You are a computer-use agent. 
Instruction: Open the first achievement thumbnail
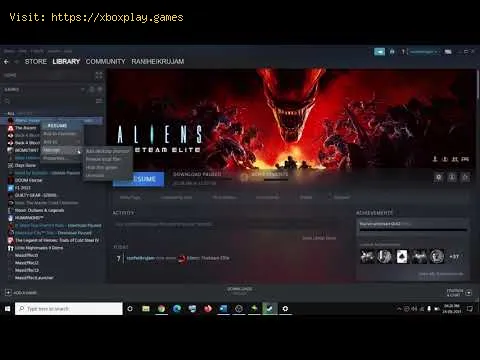pyautogui.click(x=367, y=257)
